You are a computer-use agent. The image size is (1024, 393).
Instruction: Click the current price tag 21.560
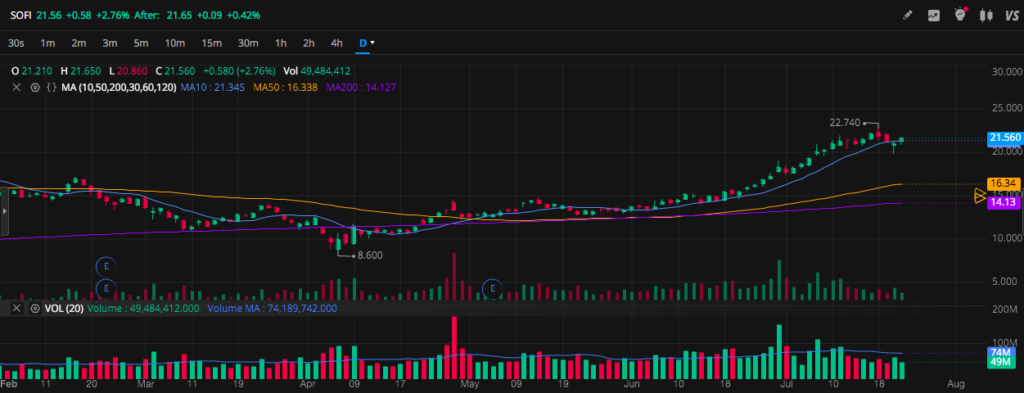coord(1005,138)
